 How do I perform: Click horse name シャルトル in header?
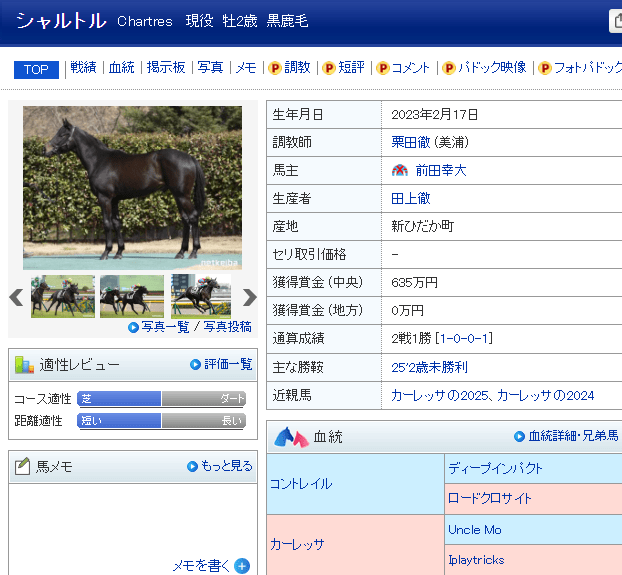(x=61, y=21)
